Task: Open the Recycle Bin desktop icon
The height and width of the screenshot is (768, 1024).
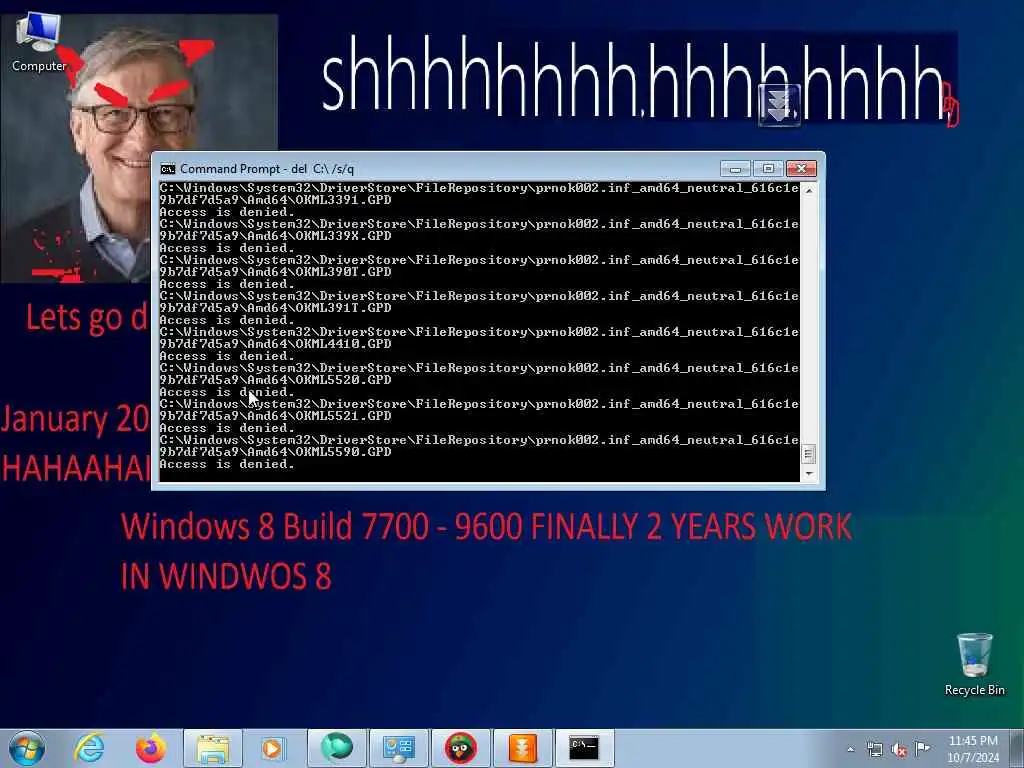Action: click(x=974, y=665)
